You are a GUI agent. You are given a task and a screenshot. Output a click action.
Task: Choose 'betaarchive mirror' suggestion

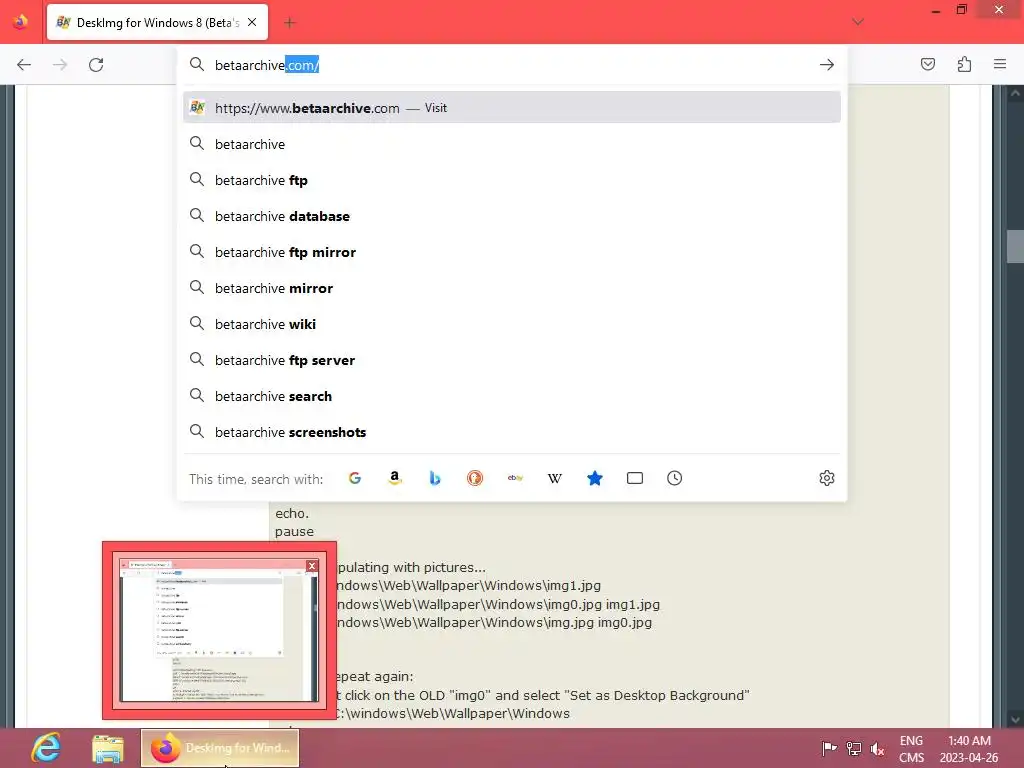click(x=512, y=287)
